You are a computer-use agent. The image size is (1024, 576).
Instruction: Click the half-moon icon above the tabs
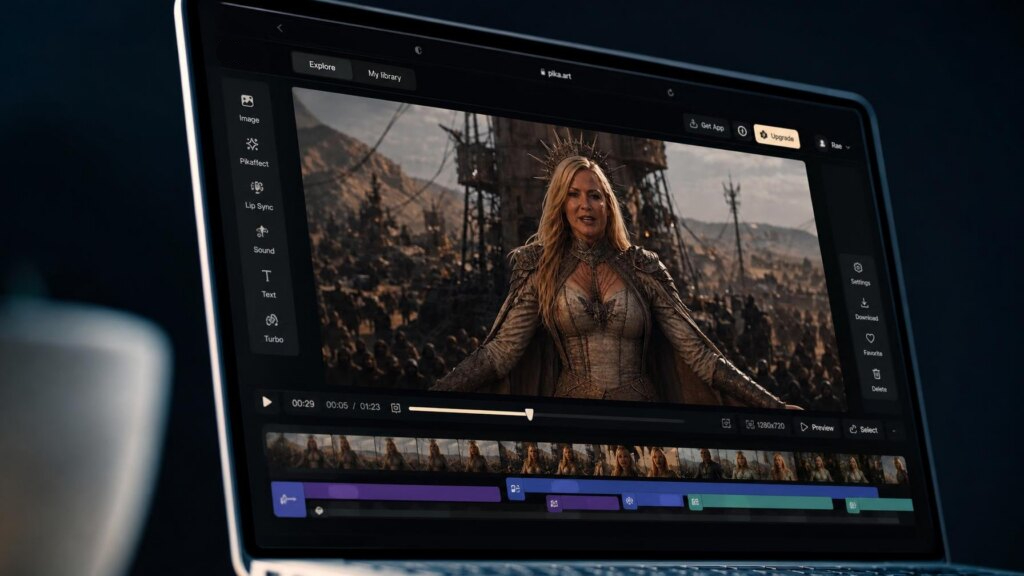point(418,50)
